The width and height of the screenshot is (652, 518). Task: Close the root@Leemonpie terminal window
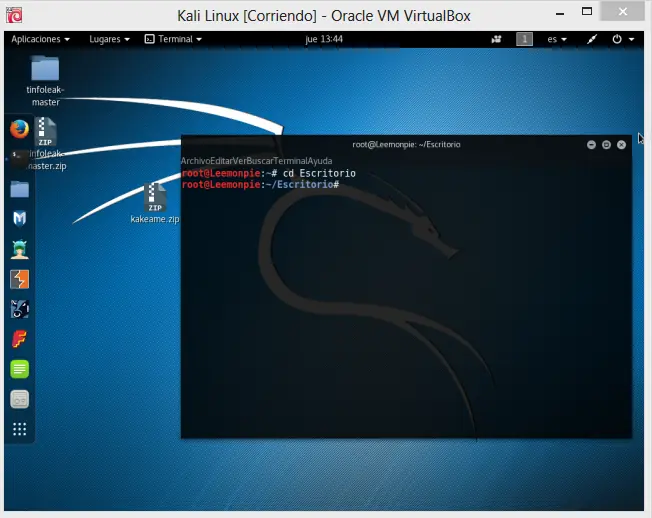[x=621, y=145]
